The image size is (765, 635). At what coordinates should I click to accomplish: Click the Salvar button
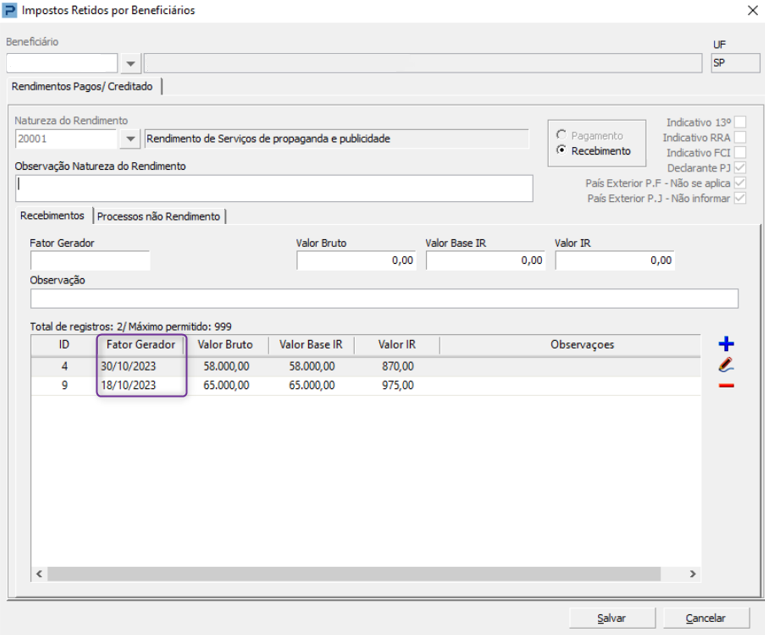click(x=611, y=618)
